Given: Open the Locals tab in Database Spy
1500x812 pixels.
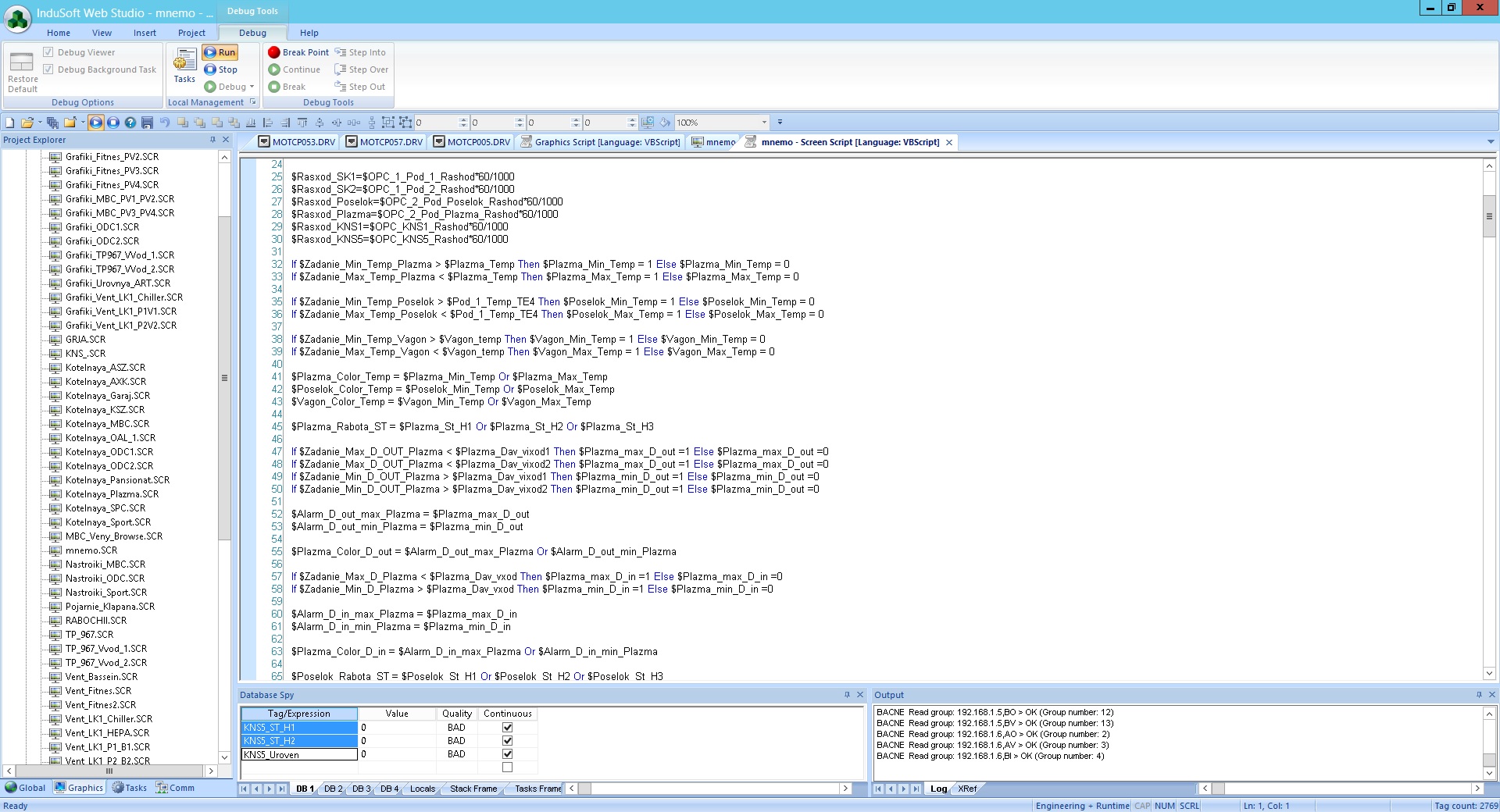Looking at the screenshot, I should point(423,789).
